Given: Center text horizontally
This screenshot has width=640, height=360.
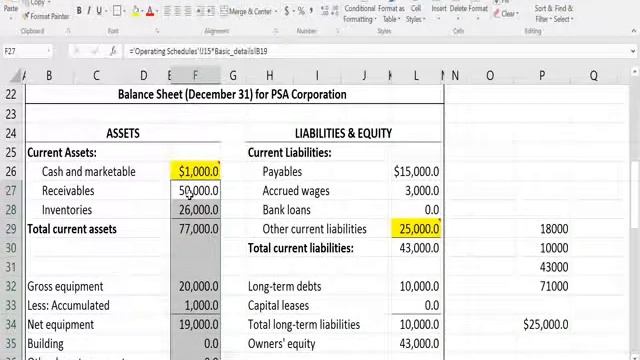Looking at the screenshot, I should coord(178,11).
